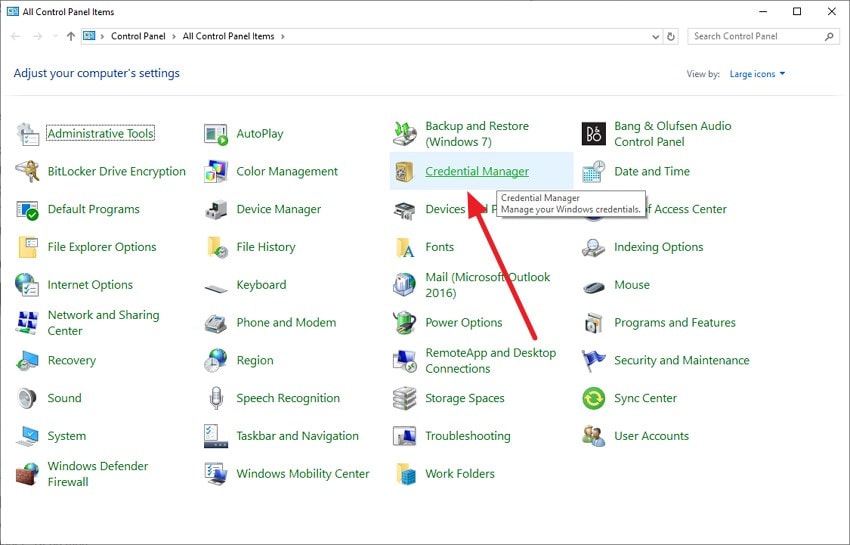Expand chevron after All Control Panel Items
The image size is (850, 545).
tap(282, 36)
